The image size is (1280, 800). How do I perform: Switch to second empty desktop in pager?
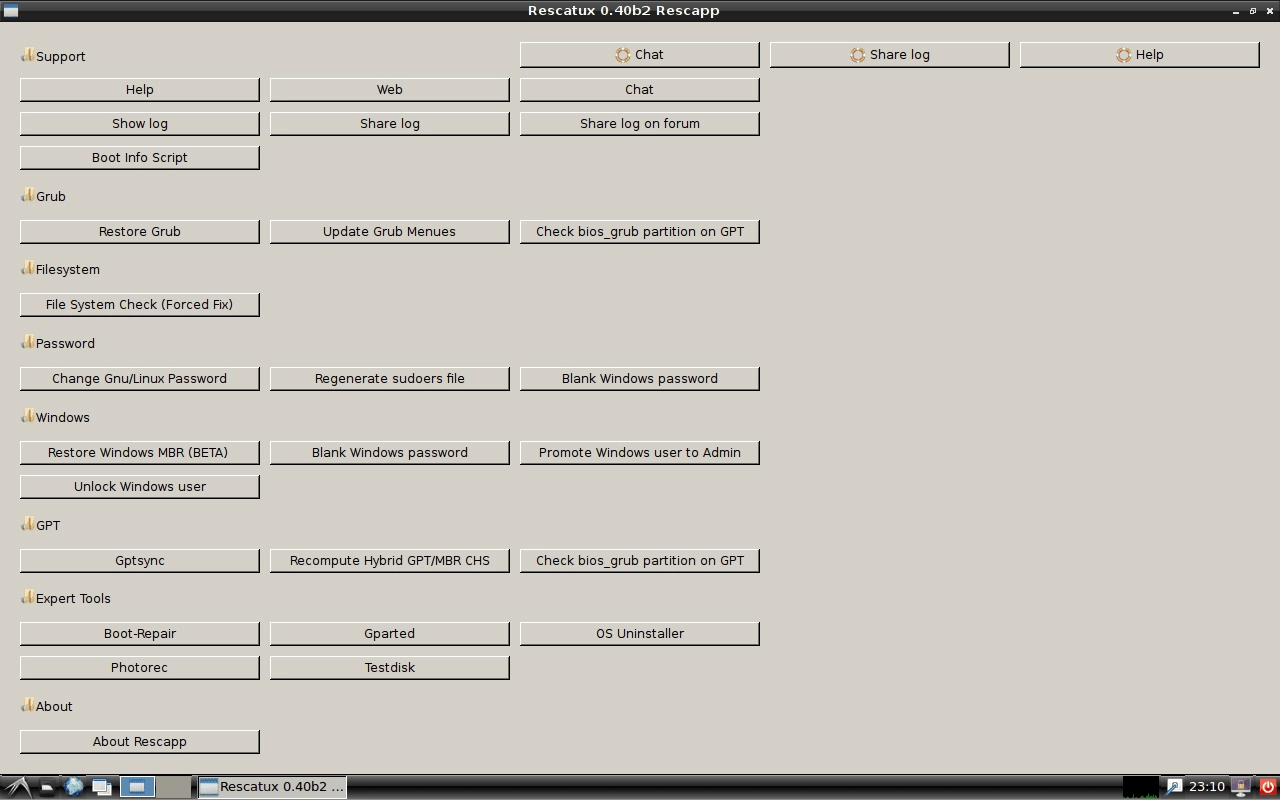[173, 787]
